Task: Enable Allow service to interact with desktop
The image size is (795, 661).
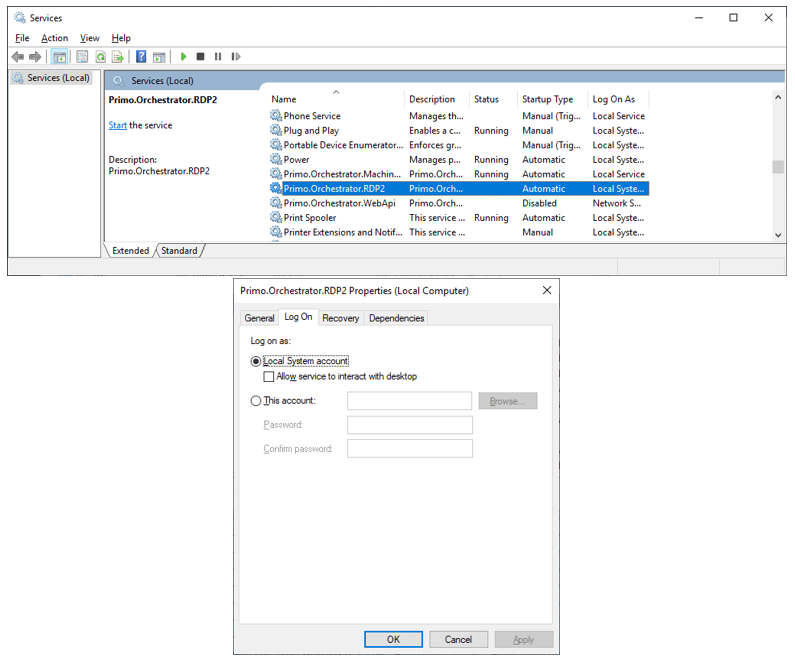Action: (x=268, y=377)
